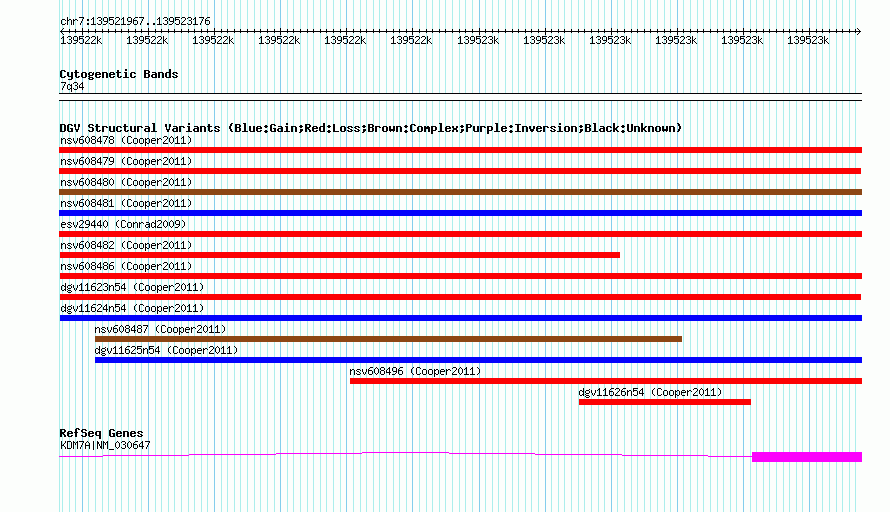Open variant label nsv608487 (Cooper2011)
The height and width of the screenshot is (512, 890).
click(160, 329)
